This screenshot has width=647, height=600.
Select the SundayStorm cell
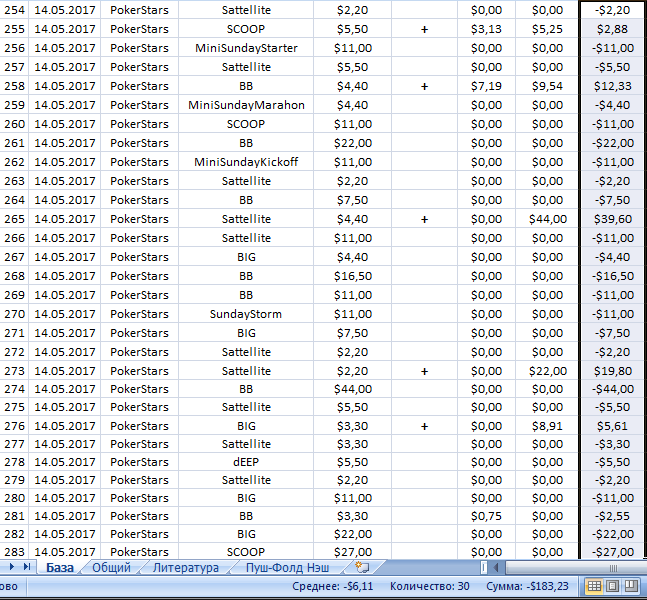coord(246,314)
